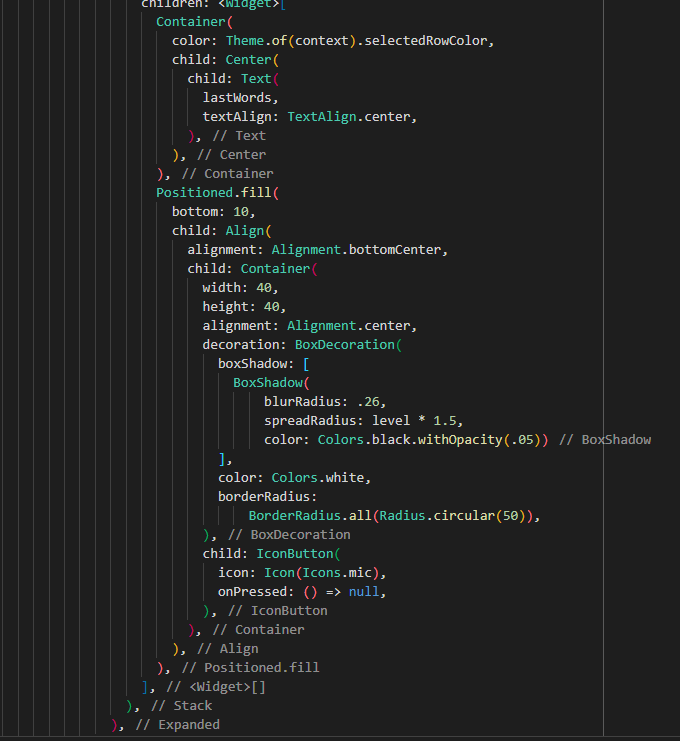Image resolution: width=680 pixels, height=741 pixels.
Task: Click 'textAlign: TextAlign.center,' line
Action: click(x=310, y=117)
